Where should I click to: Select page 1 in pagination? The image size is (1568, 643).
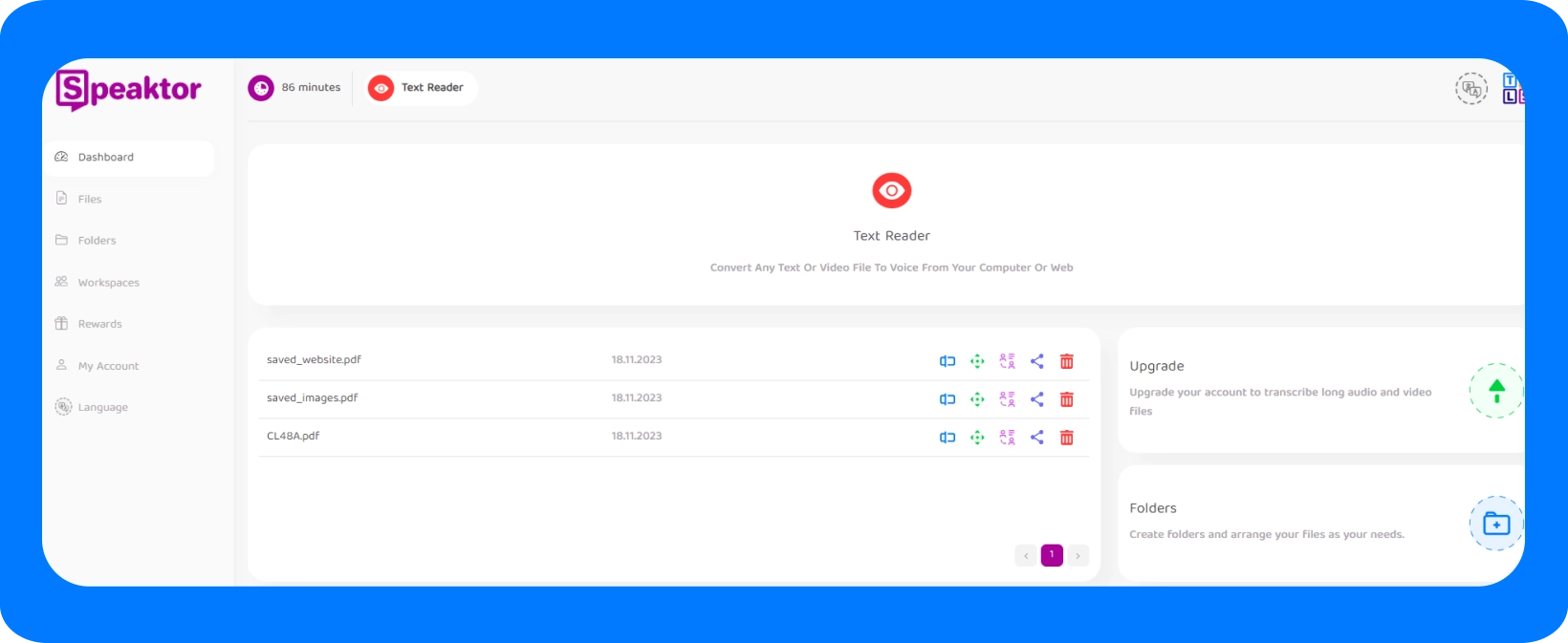pyautogui.click(x=1052, y=555)
